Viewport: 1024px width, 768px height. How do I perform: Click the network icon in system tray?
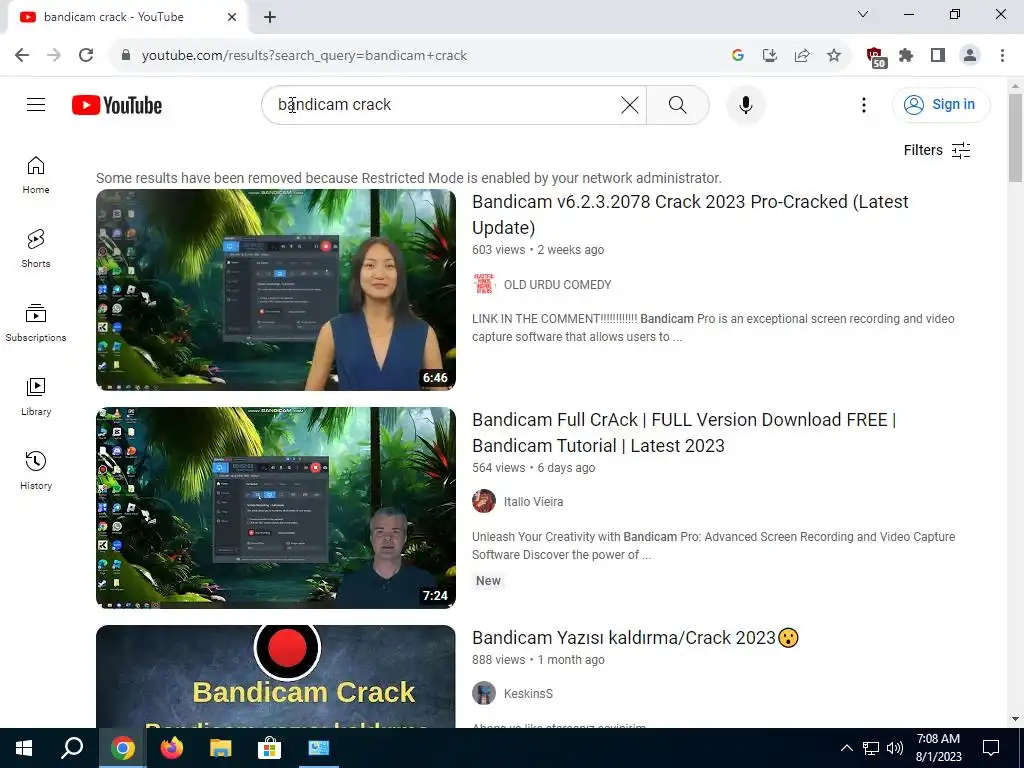coord(871,748)
